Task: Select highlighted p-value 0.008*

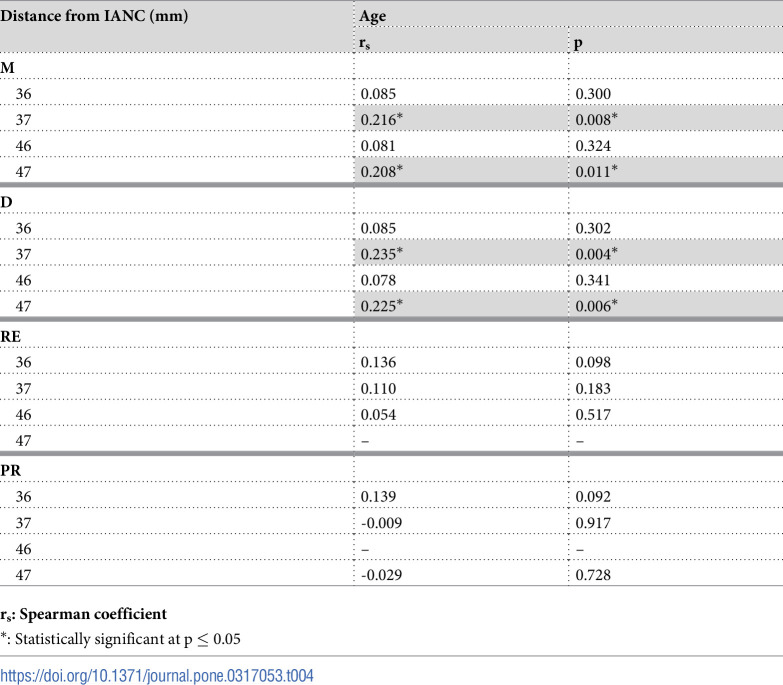Action: [596, 119]
